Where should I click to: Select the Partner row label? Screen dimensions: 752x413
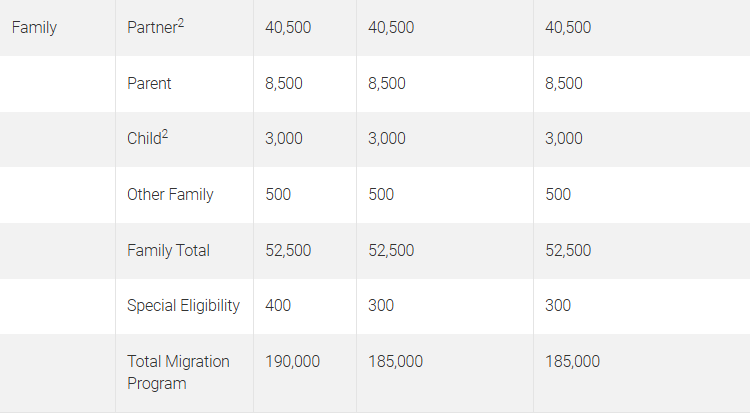[151, 28]
